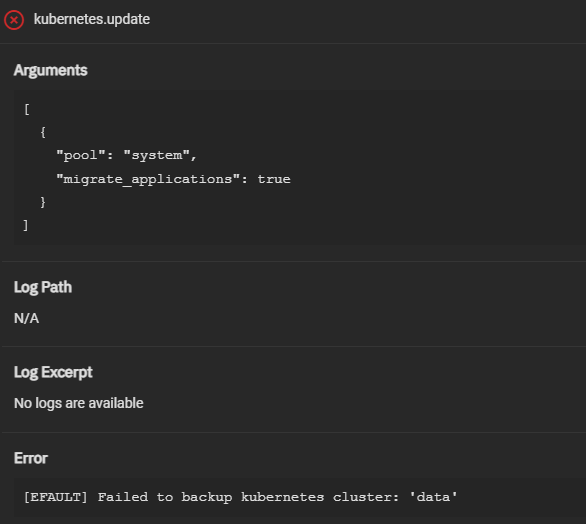Click the Log Path heading
Viewport: 586px width, 524px height.
43,287
